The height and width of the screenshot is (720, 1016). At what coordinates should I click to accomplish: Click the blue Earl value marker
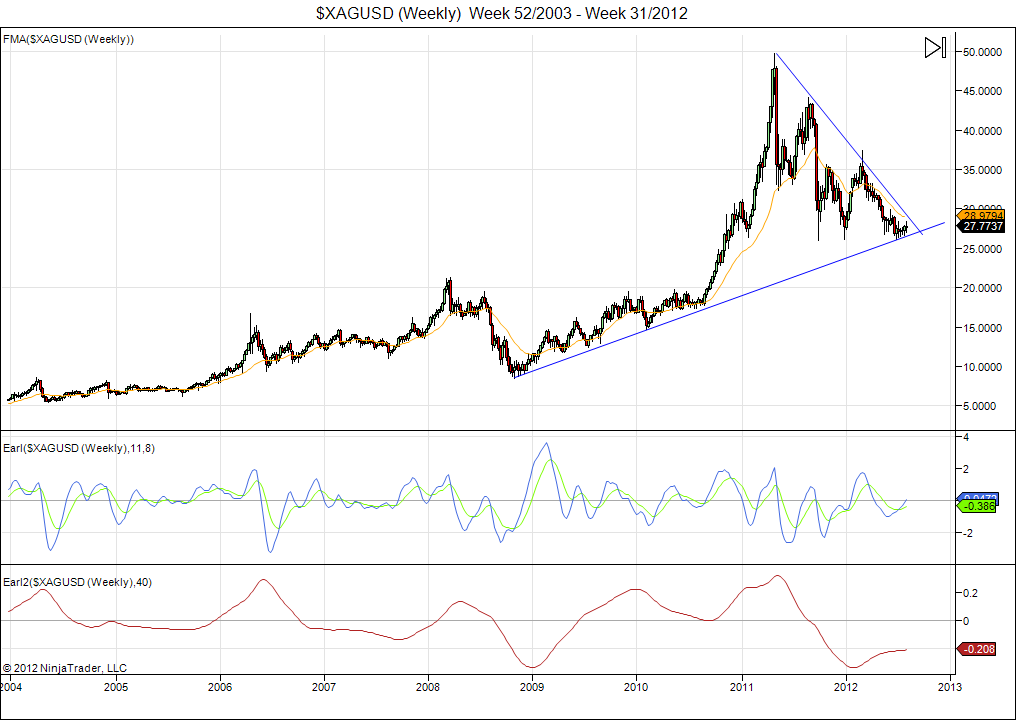tap(980, 497)
